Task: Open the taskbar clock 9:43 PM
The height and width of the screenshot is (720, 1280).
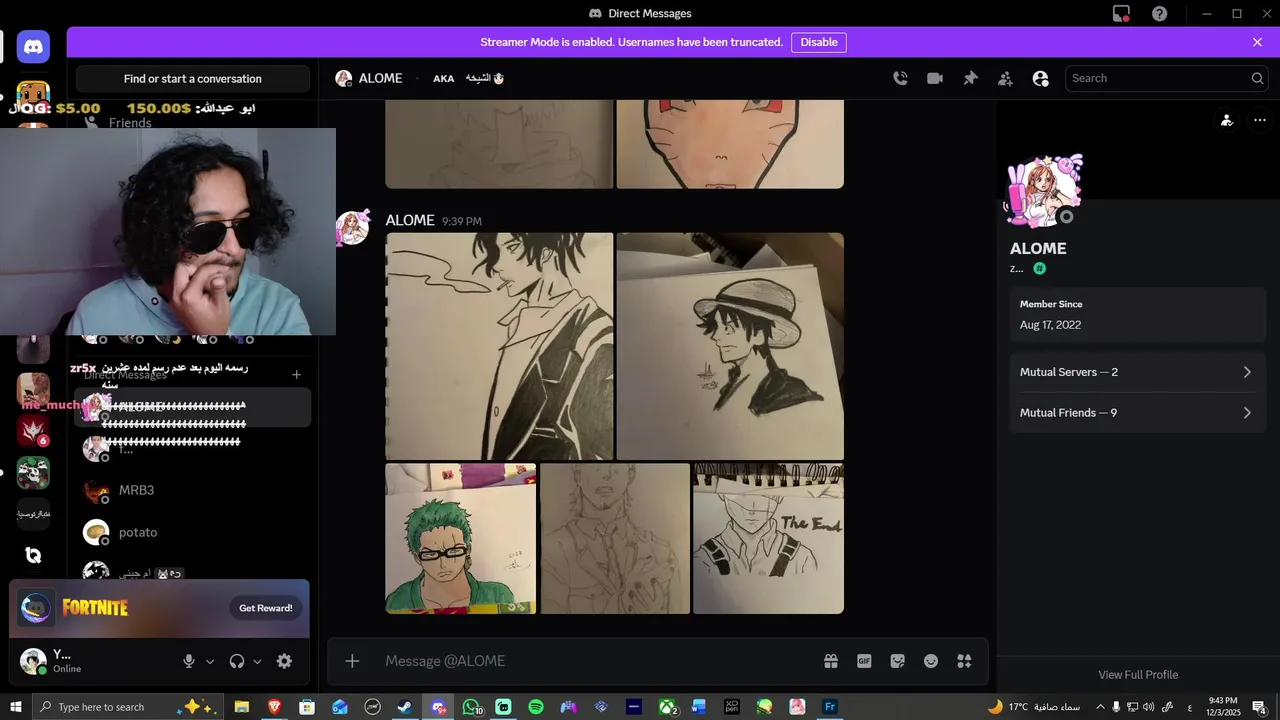Action: [1223, 707]
